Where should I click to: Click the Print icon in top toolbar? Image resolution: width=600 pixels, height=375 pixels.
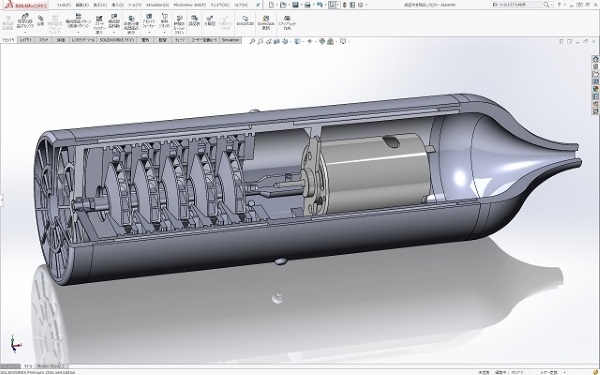coord(307,5)
